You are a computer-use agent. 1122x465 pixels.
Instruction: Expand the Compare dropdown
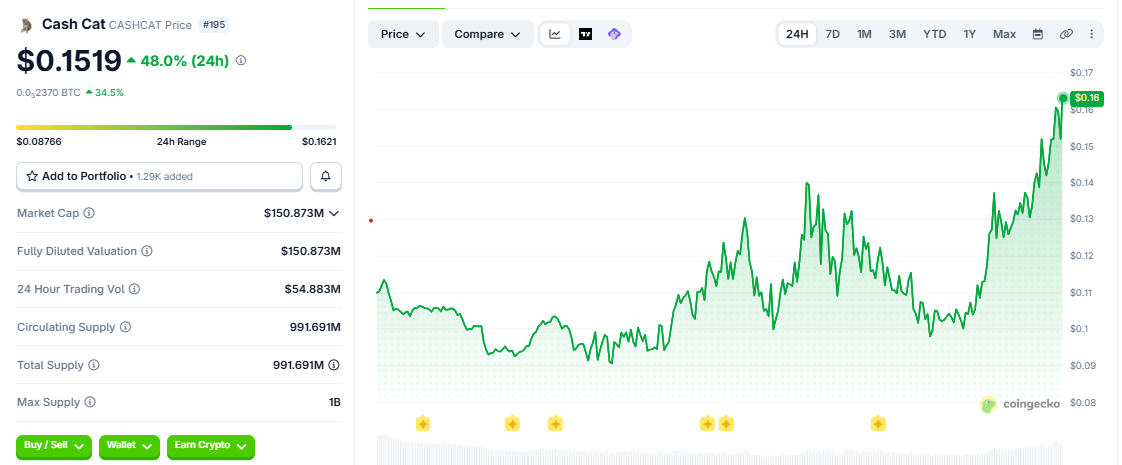[x=488, y=34]
